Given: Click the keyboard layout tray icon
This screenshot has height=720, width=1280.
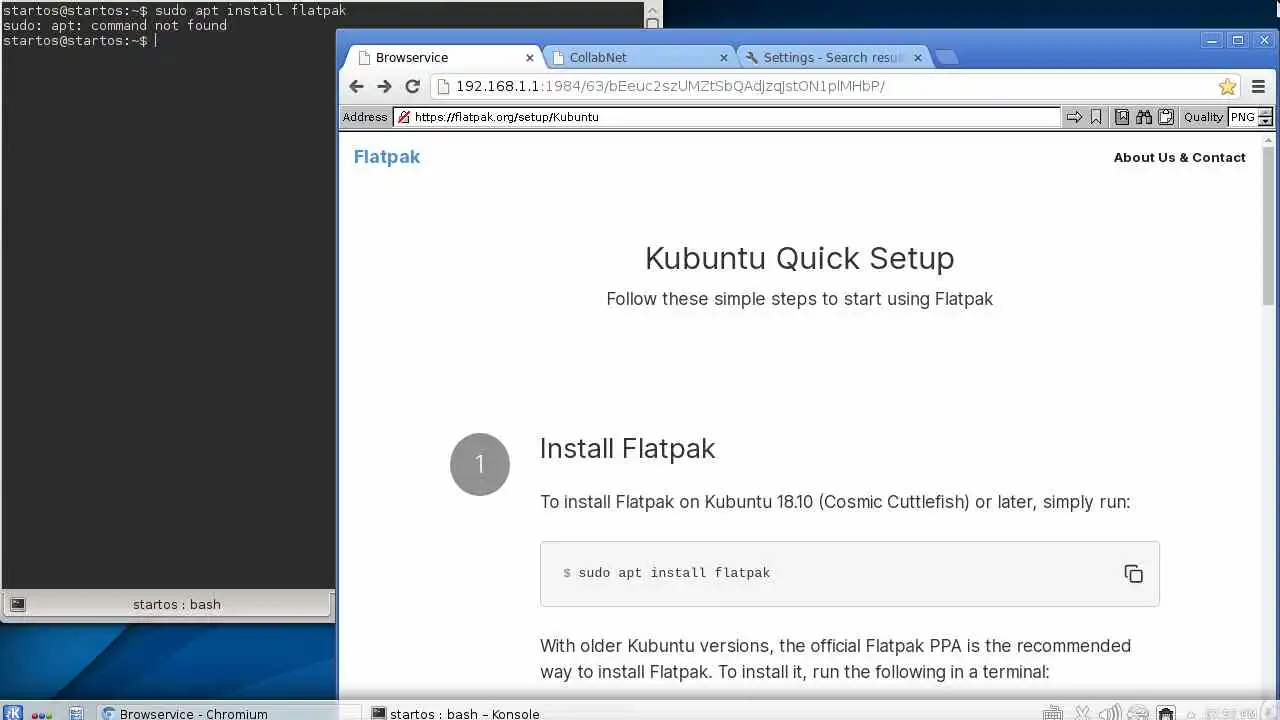Looking at the screenshot, I should click(x=1053, y=713).
